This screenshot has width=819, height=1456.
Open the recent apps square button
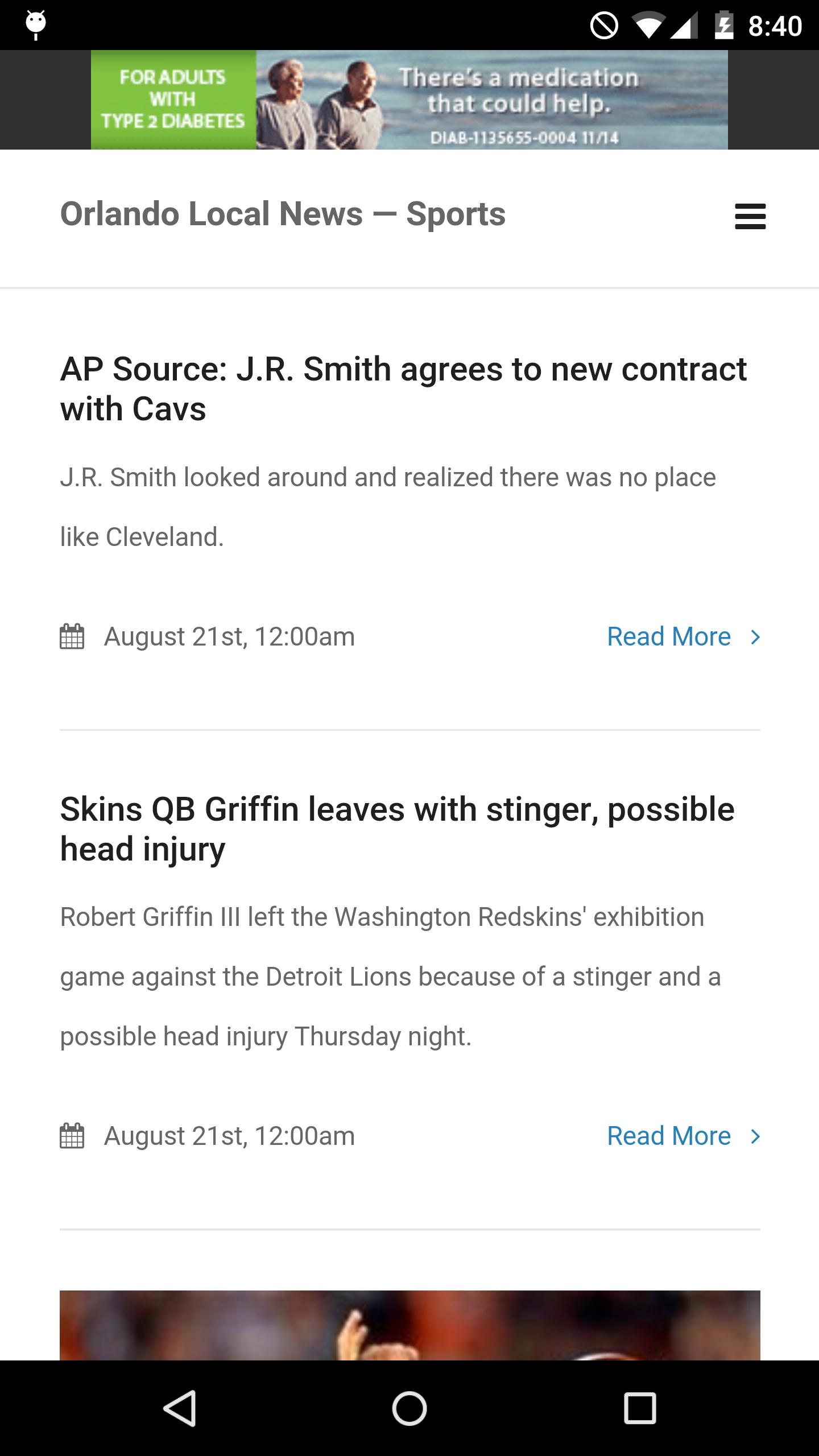pos(640,1408)
